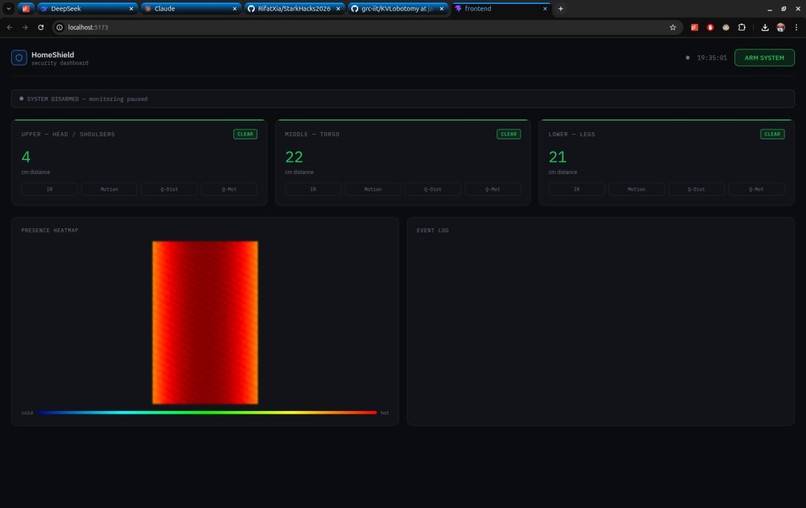Screen dimensions: 806x508
Task: Open a new browser tab
Action: point(560,8)
